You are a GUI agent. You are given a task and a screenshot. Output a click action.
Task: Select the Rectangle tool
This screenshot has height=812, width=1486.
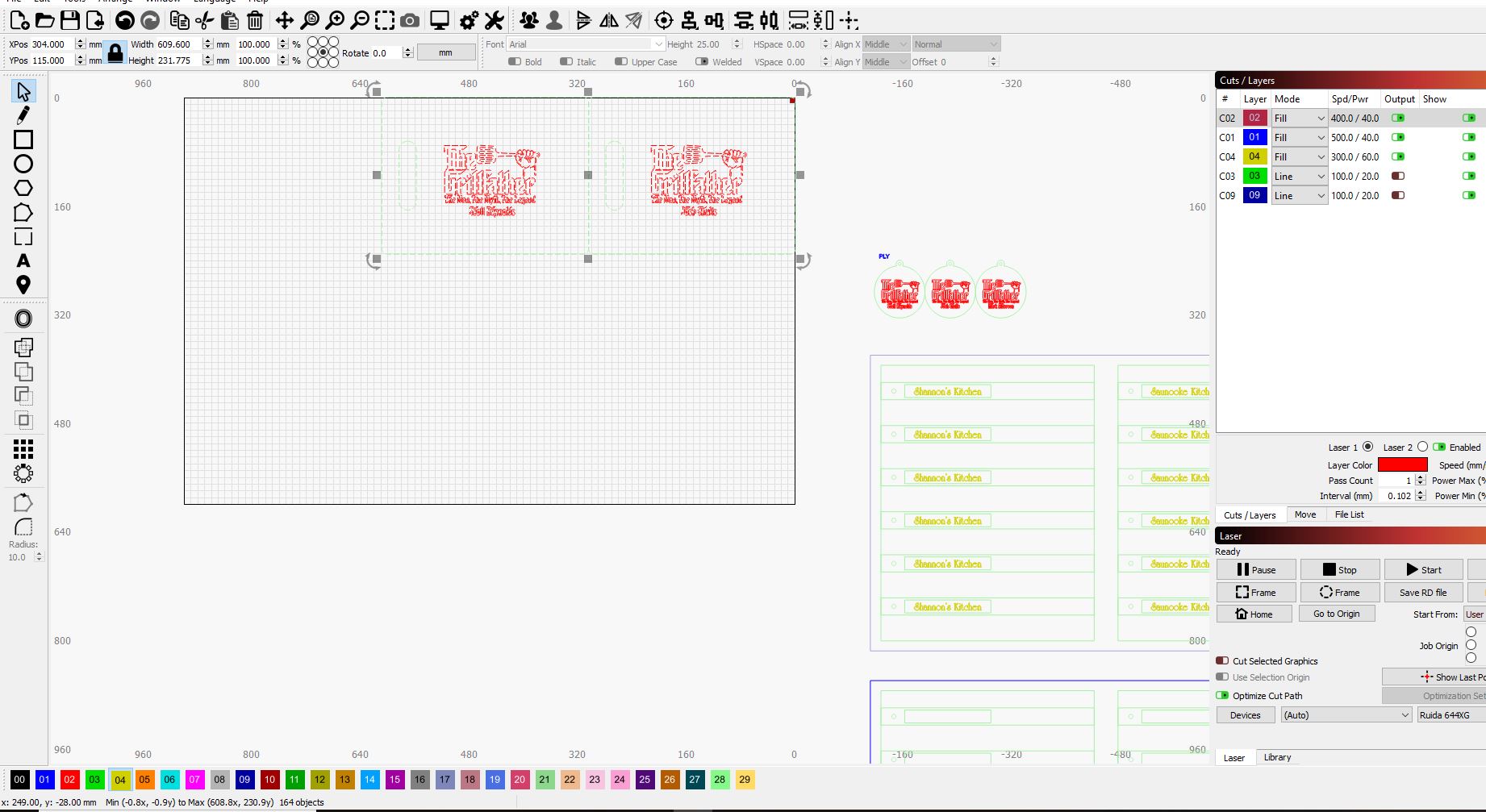click(x=23, y=139)
